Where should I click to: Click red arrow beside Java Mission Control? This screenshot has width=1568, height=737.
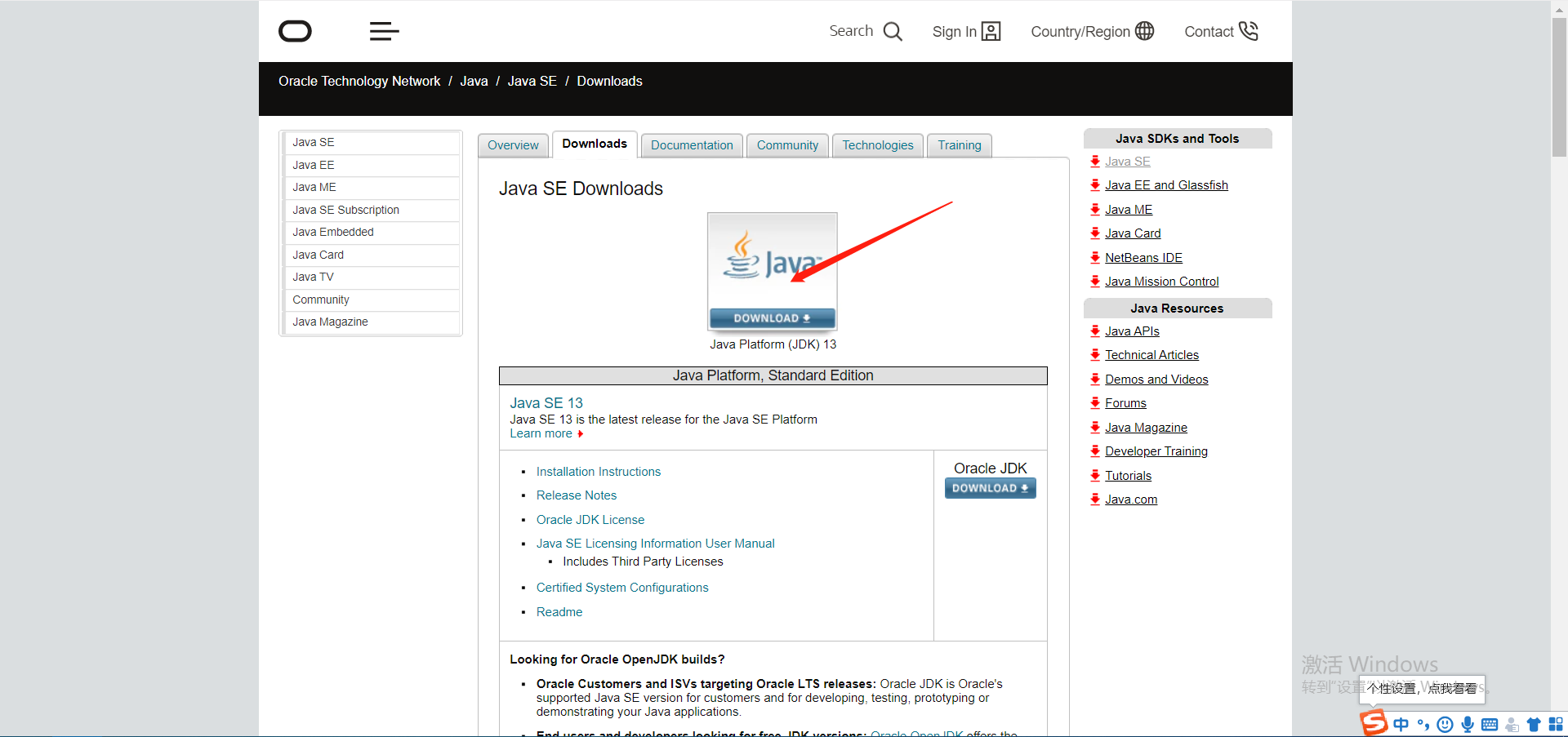[1095, 282]
